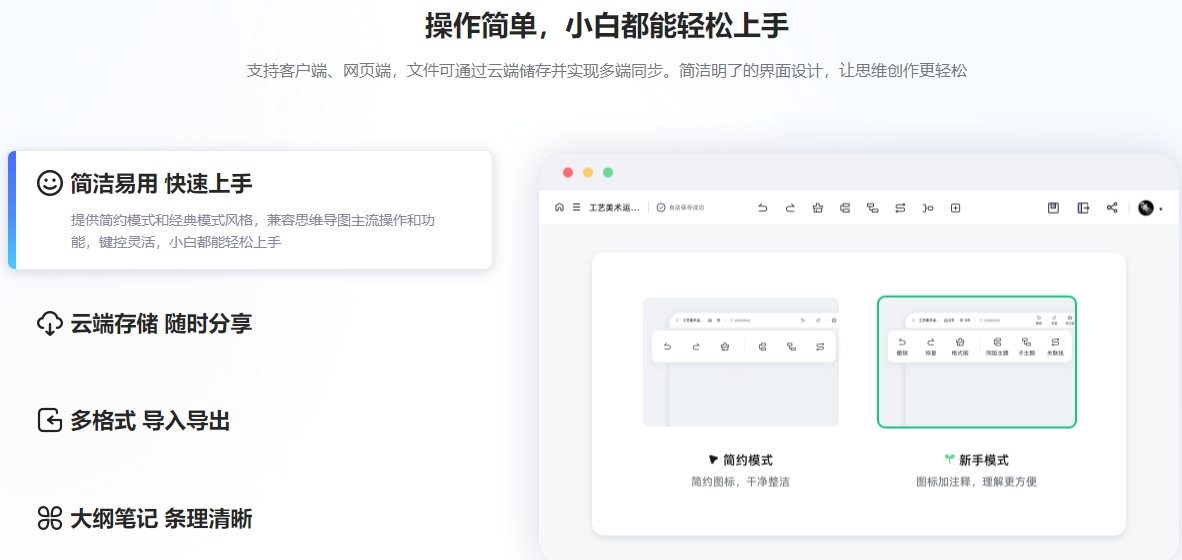Click the save icon in the top-right toolbar
This screenshot has width=1182, height=560.
click(x=1053, y=208)
